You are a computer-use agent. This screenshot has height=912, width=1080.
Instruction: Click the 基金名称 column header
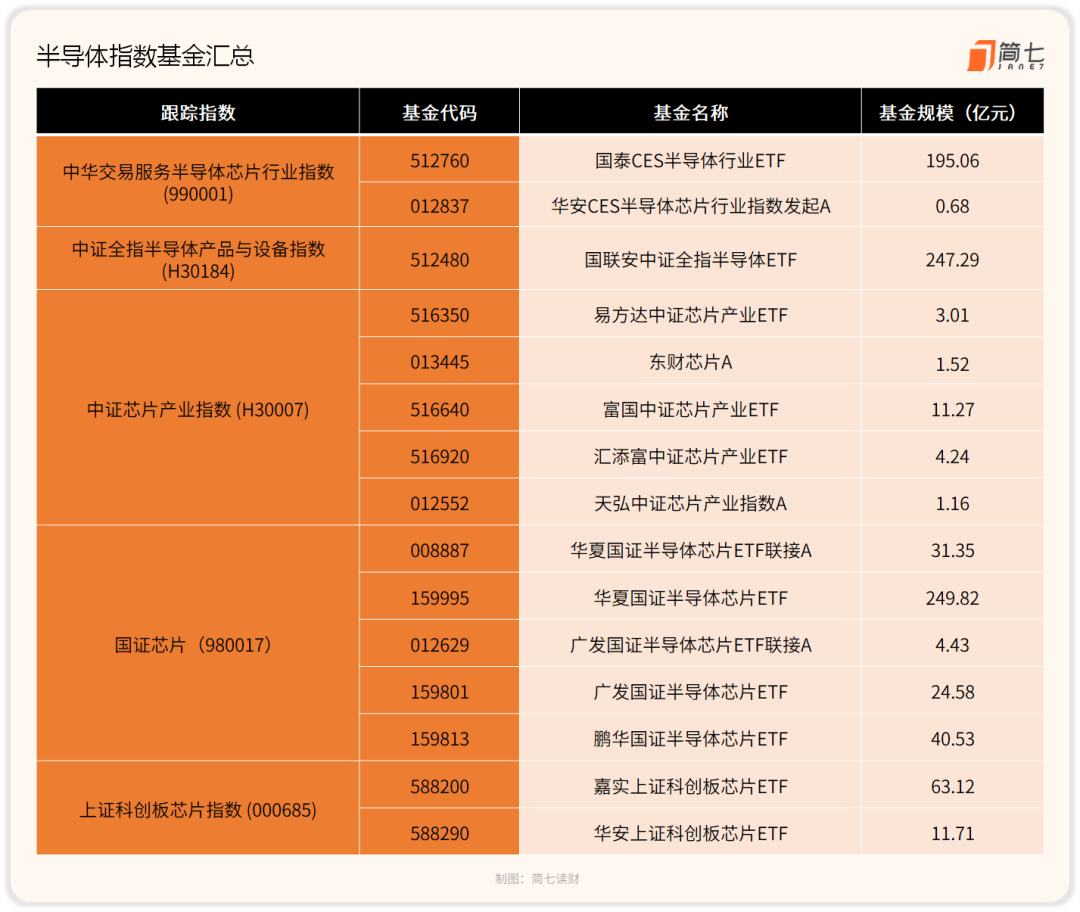tap(690, 112)
